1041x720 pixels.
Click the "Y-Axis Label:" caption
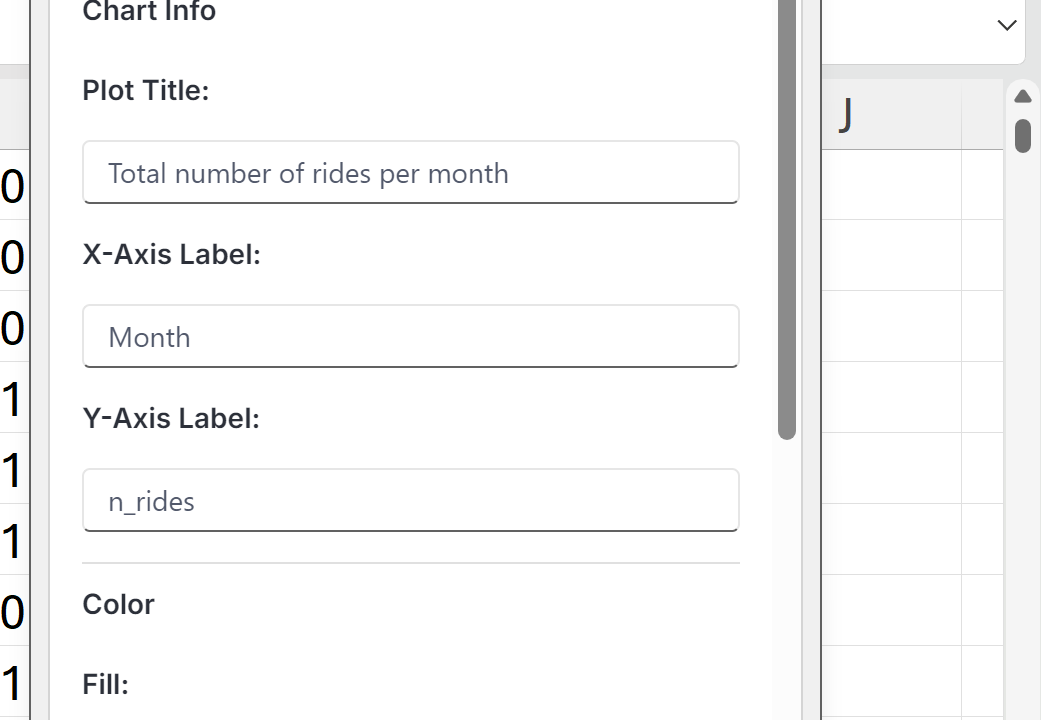point(171,418)
